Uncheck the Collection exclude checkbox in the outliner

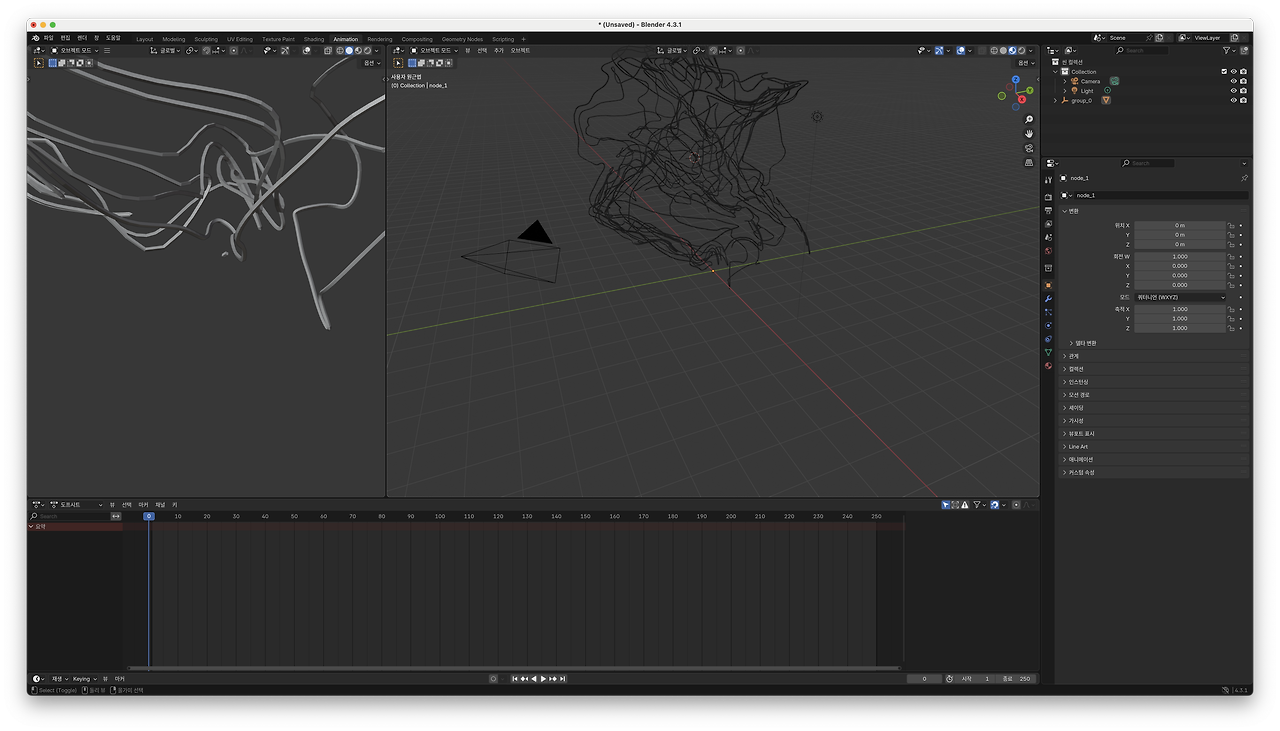pyautogui.click(x=1223, y=72)
